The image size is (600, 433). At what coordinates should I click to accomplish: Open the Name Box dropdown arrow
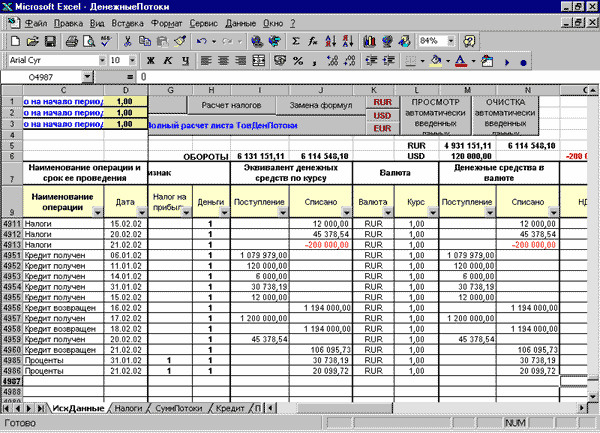click(87, 77)
